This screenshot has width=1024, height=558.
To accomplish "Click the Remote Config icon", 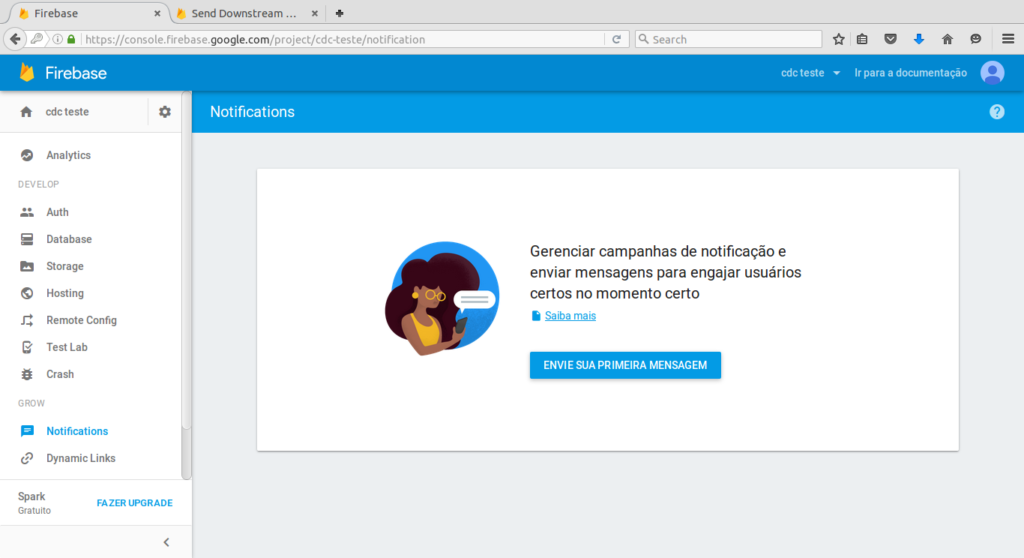I will [27, 320].
